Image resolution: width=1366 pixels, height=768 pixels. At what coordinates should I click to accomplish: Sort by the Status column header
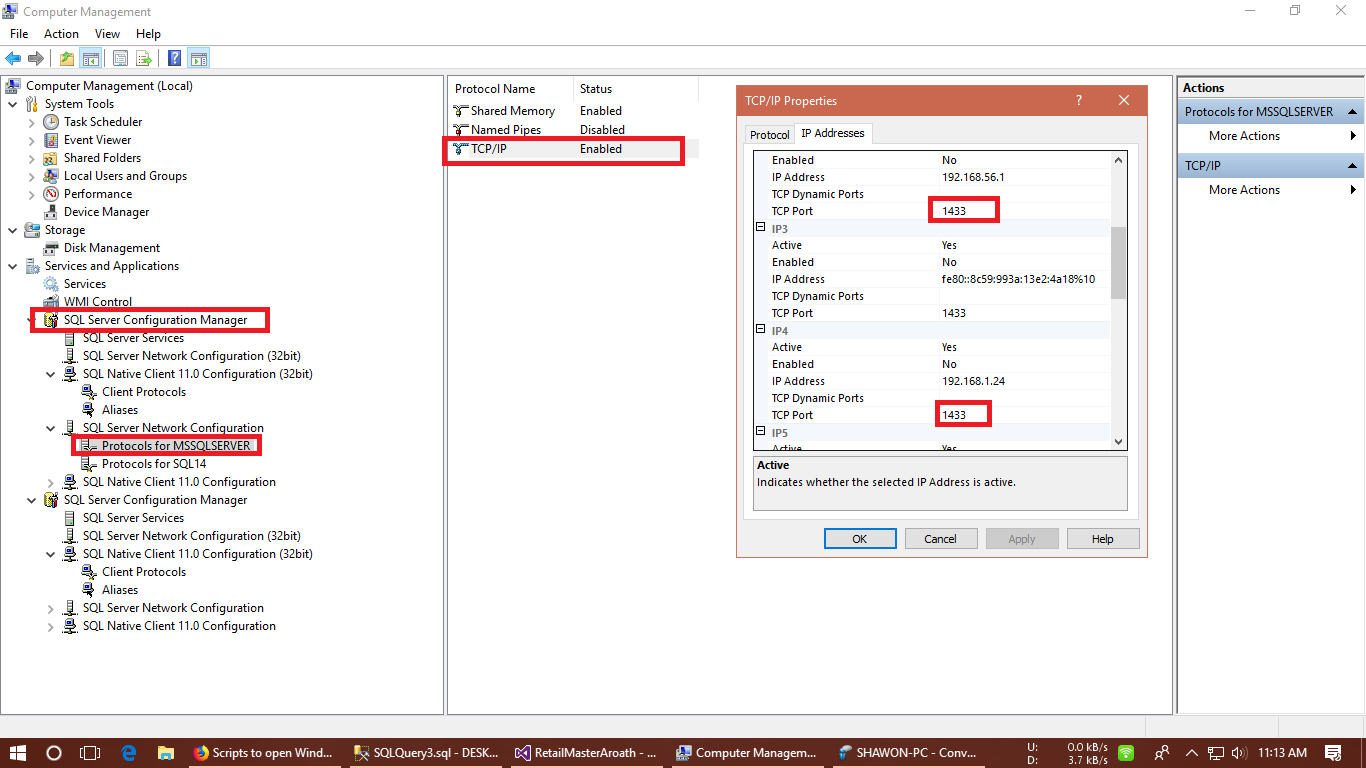[x=636, y=89]
